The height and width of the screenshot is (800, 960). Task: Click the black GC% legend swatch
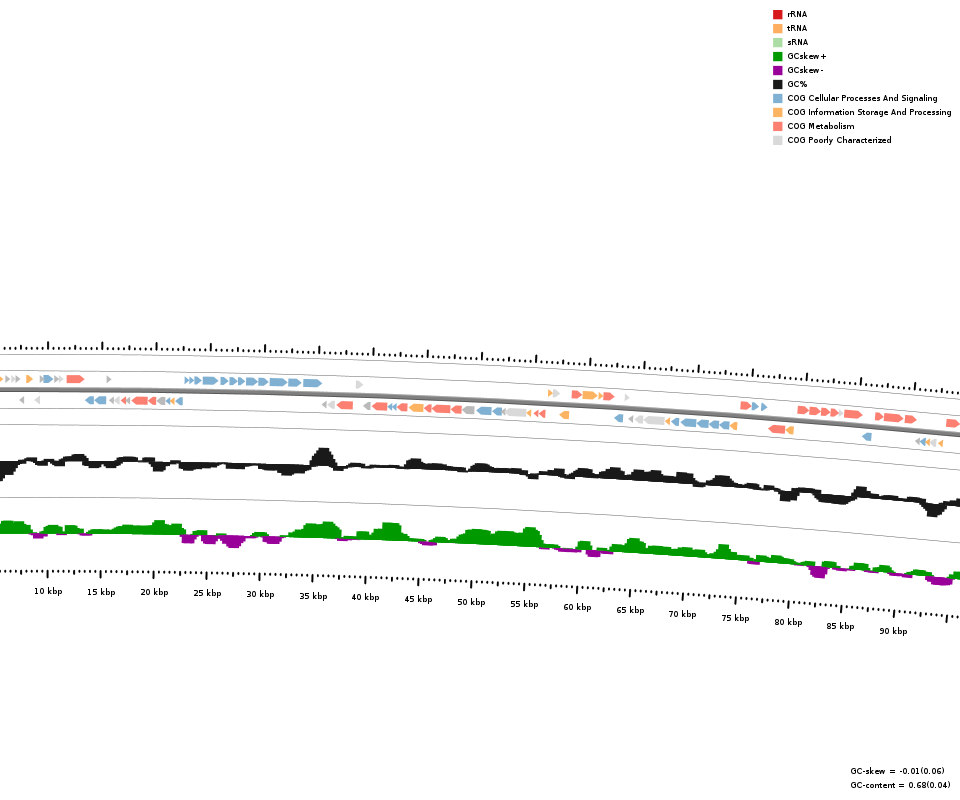coord(777,84)
